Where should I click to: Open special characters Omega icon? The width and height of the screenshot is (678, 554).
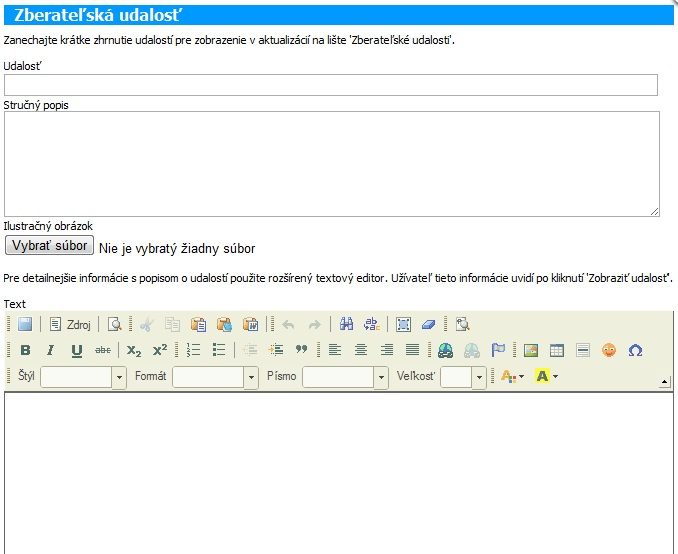(x=635, y=350)
